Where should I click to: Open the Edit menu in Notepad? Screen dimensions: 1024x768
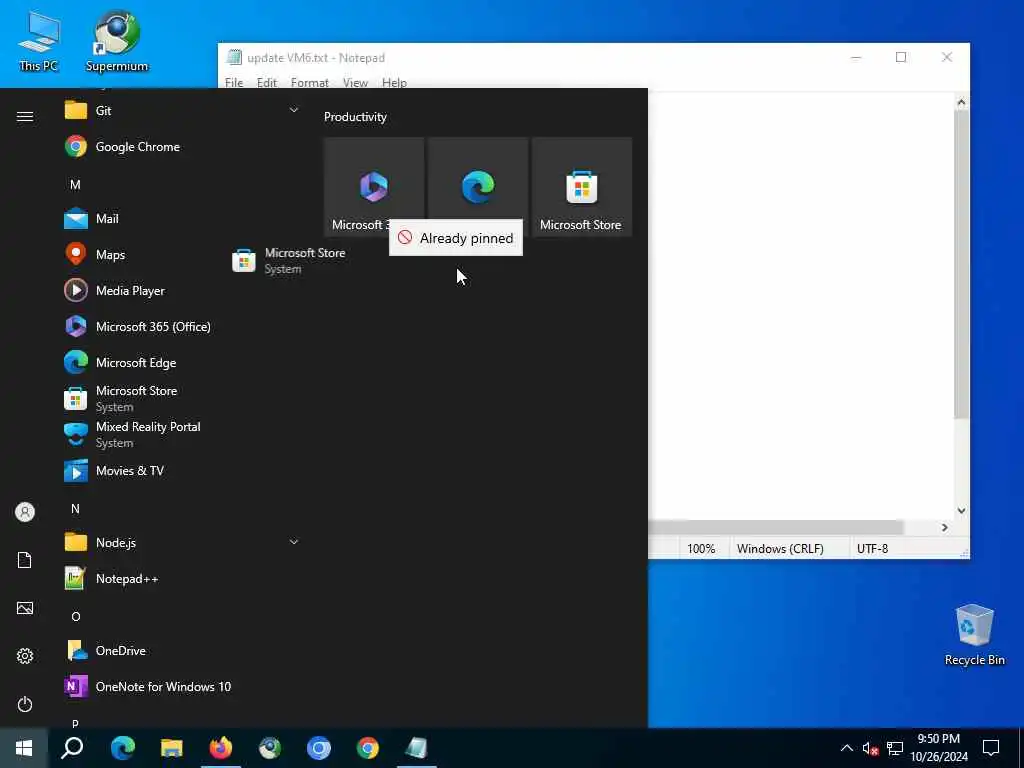[x=266, y=83]
